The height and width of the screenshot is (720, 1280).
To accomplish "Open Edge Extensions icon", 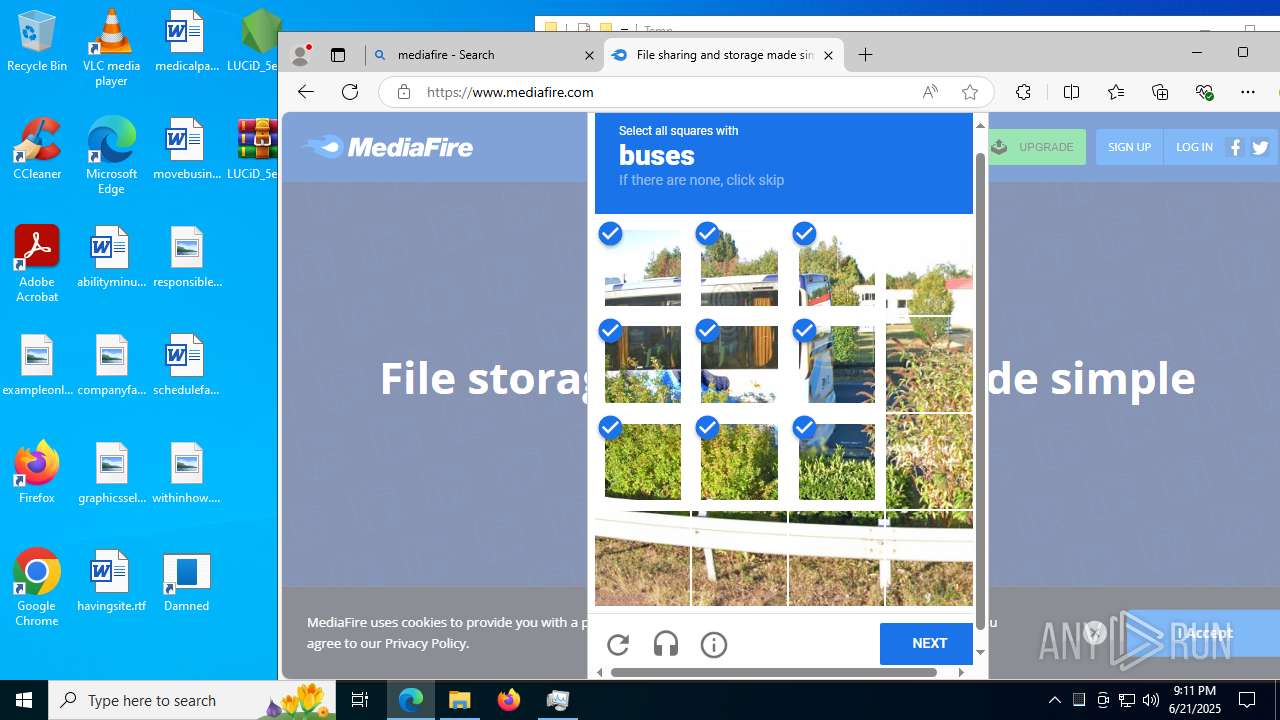I will point(1023,92).
